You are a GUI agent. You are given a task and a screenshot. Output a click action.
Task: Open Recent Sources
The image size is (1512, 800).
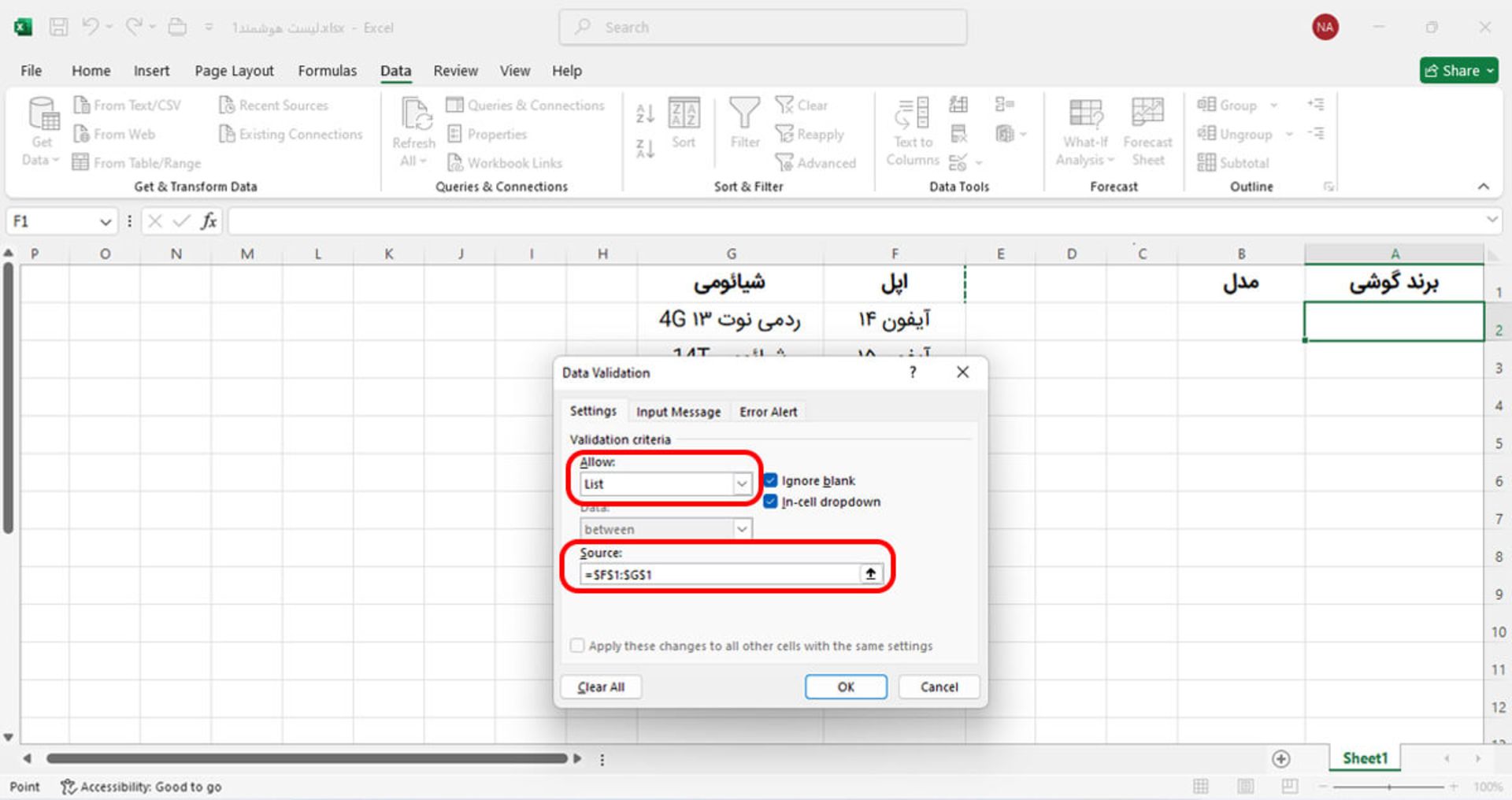(x=273, y=105)
